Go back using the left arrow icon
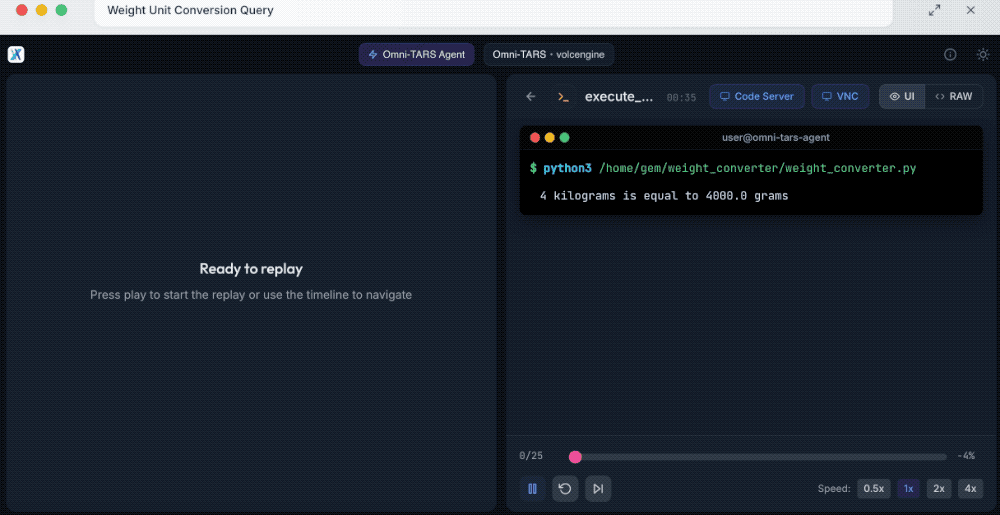This screenshot has width=1000, height=515. [530, 96]
